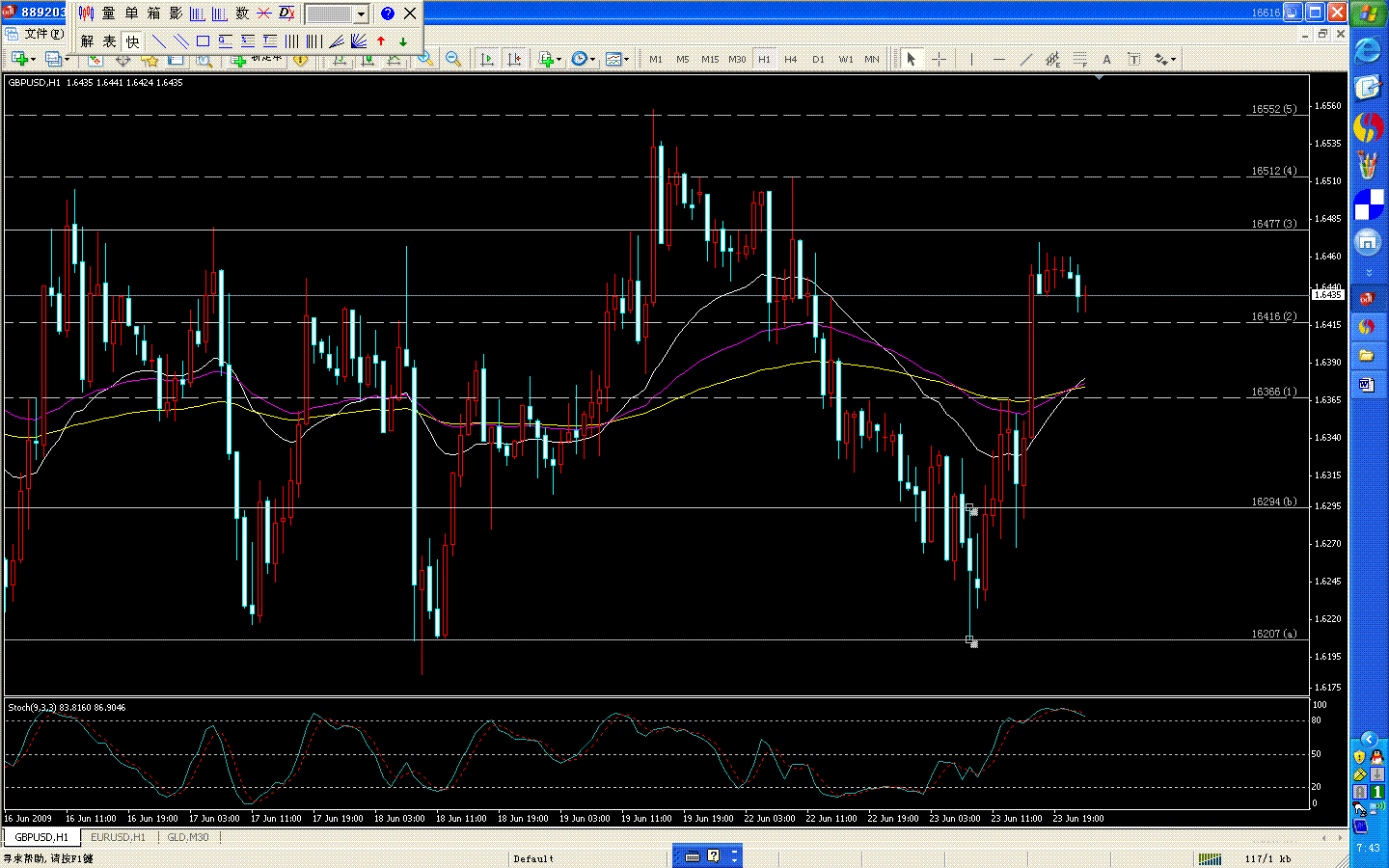The height and width of the screenshot is (868, 1389).
Task: Select GBPUSD,H1 chart tab
Action: click(41, 837)
